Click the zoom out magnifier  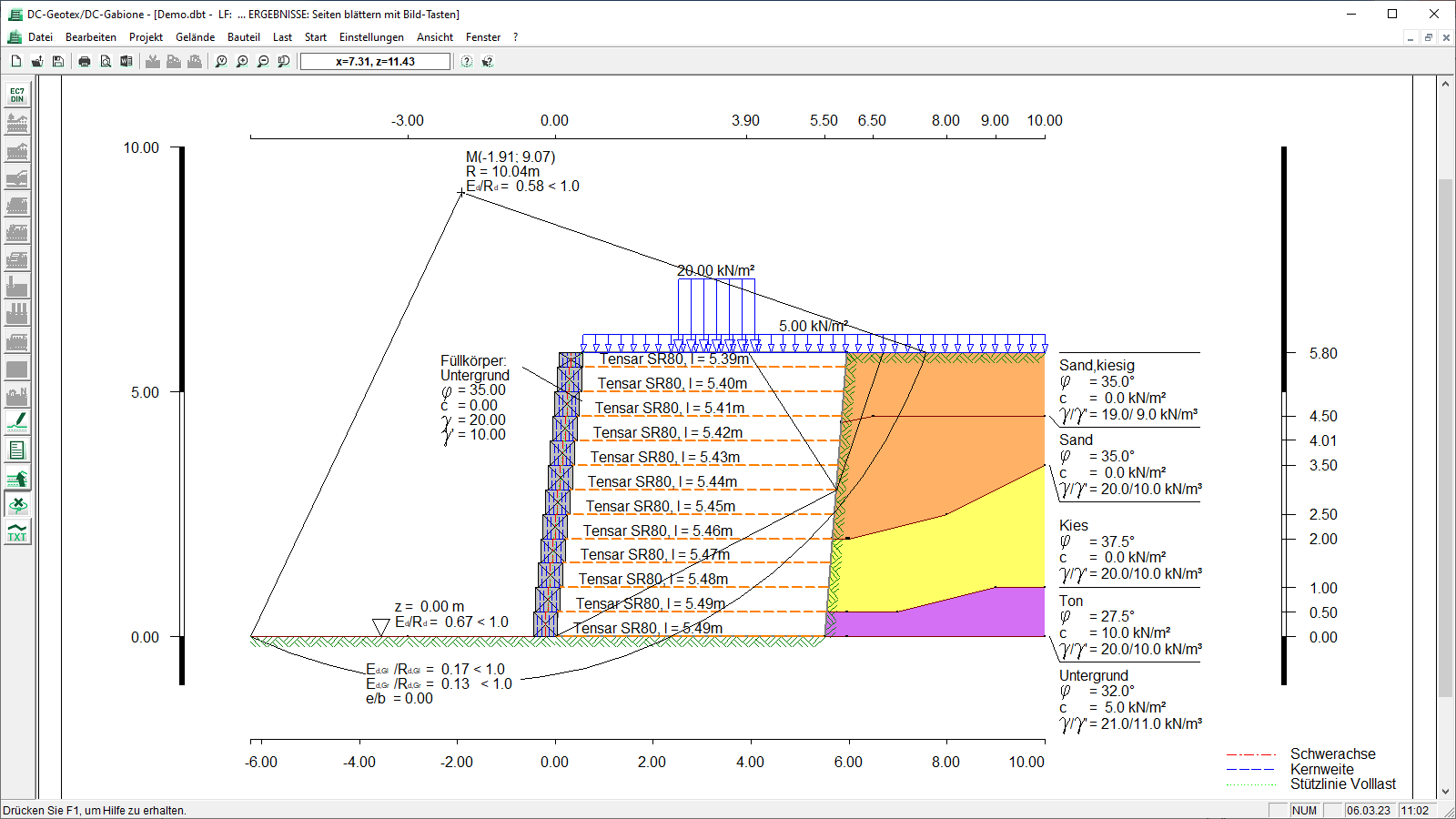click(263, 61)
